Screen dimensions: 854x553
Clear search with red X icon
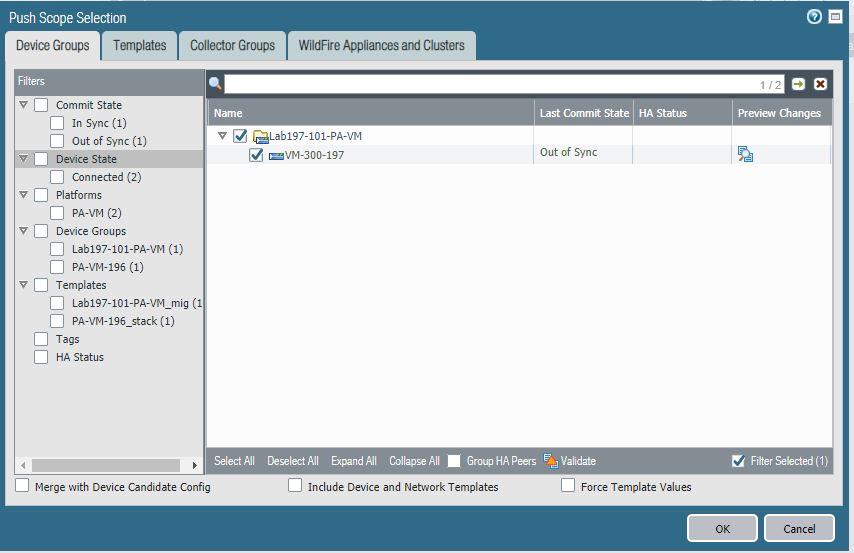(x=820, y=84)
